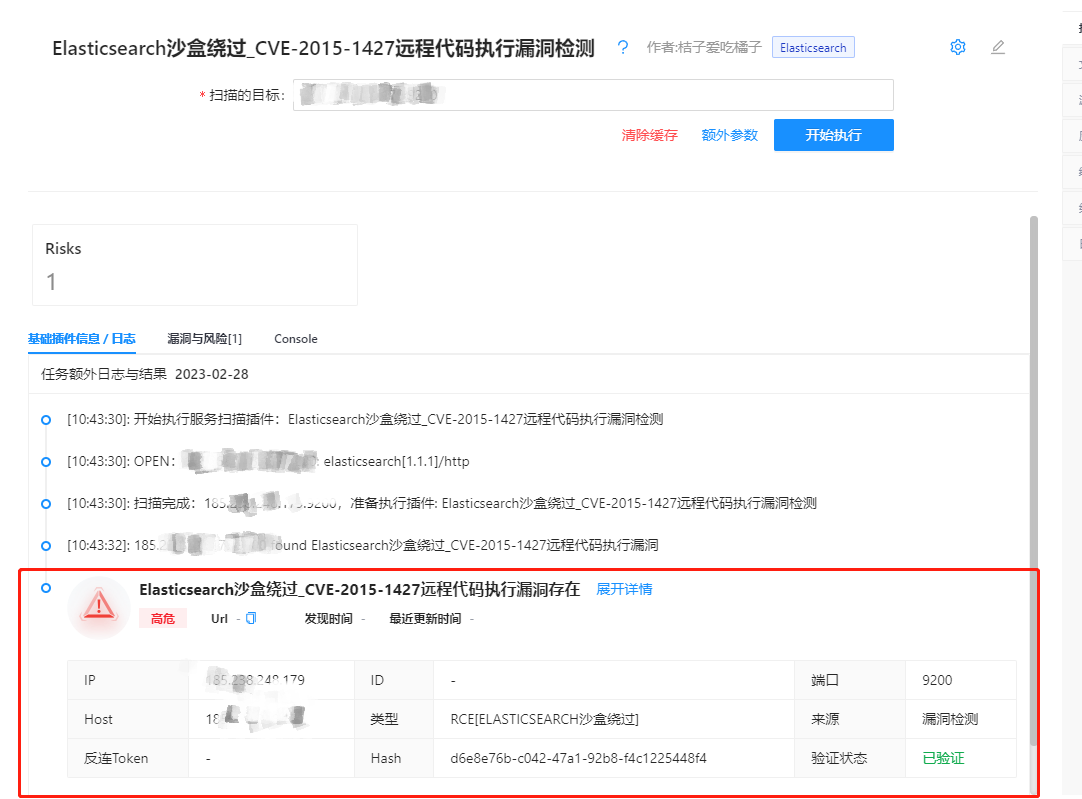1082x799 pixels.
Task: Click the 任务额外日志与结果 2023-02-28 header
Action: (x=145, y=374)
